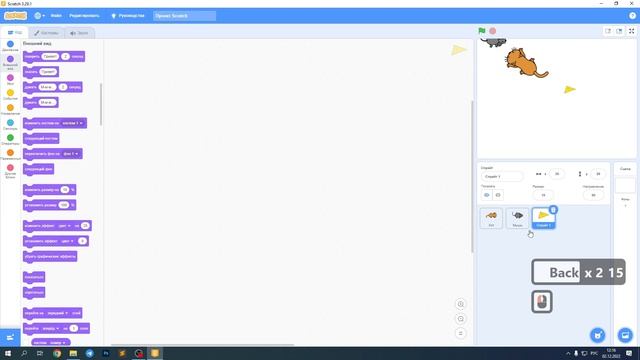Image resolution: width=640 pixels, height=360 pixels.
Task: Select the Control blocks category (orange circle)
Action: click(10, 108)
